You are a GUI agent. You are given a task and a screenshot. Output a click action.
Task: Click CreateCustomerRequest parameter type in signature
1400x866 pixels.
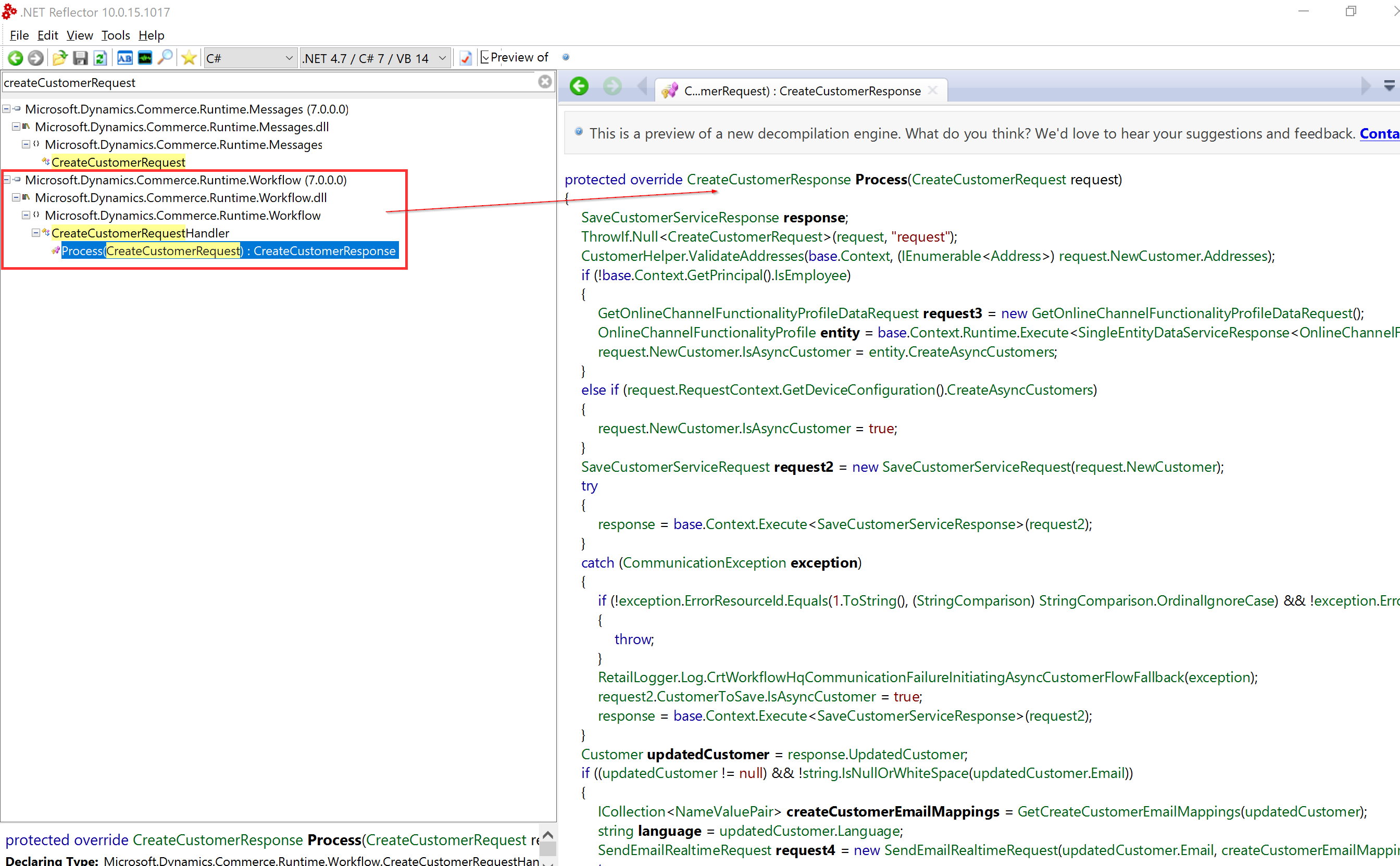coord(989,179)
